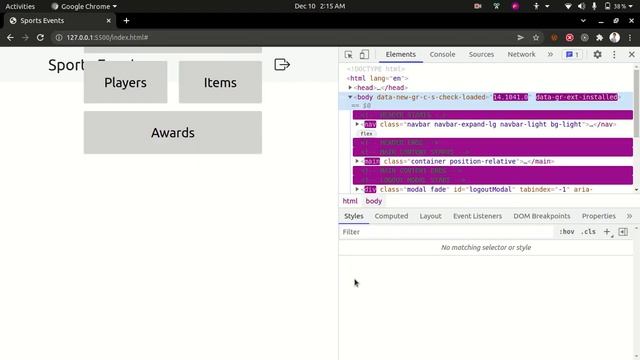Expand the main element node
The image size is (640, 360).
click(357, 161)
